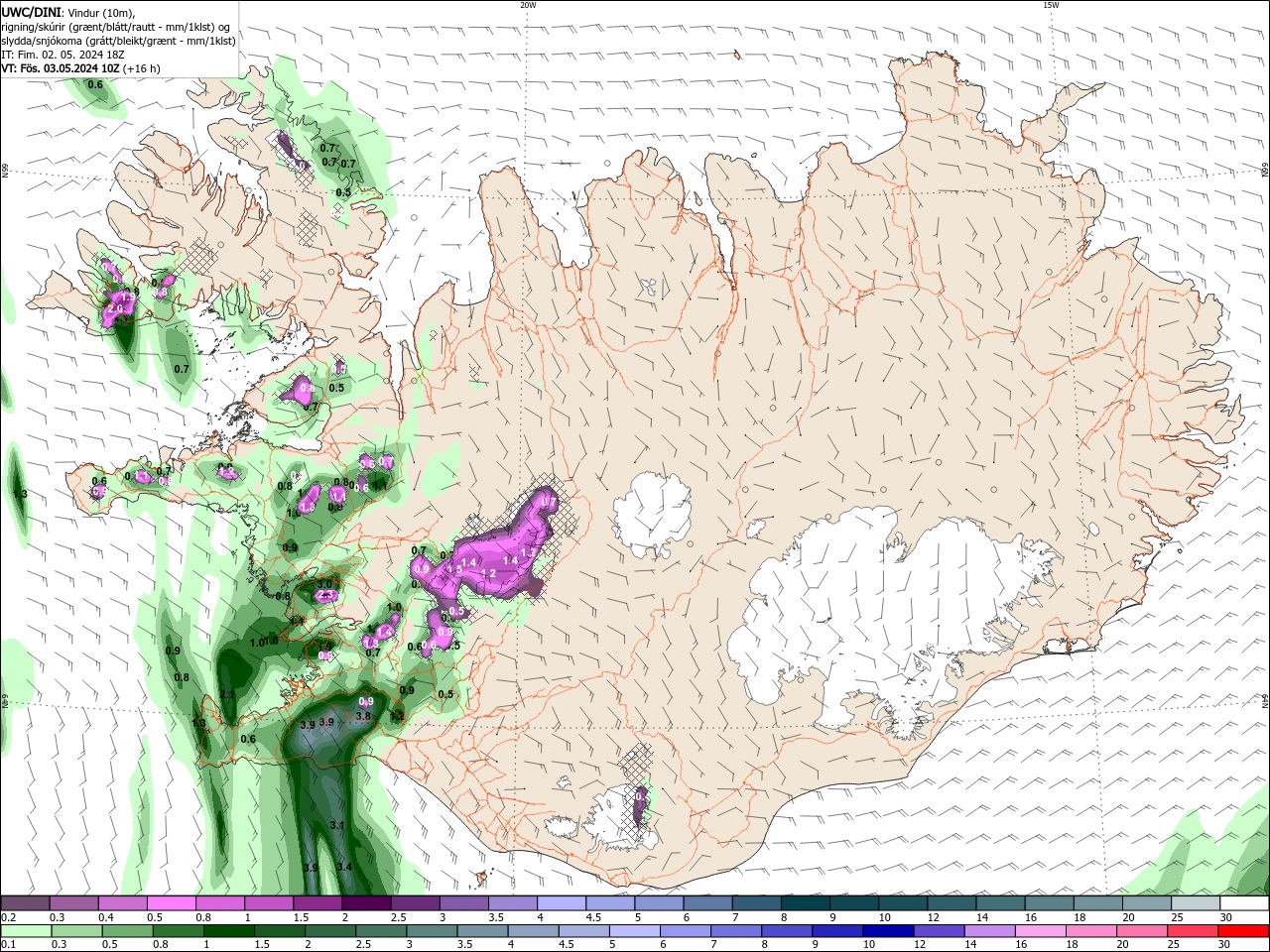Select the pale green 0.1 swatch in the lower legend row
1270x952 pixels.
(26, 931)
